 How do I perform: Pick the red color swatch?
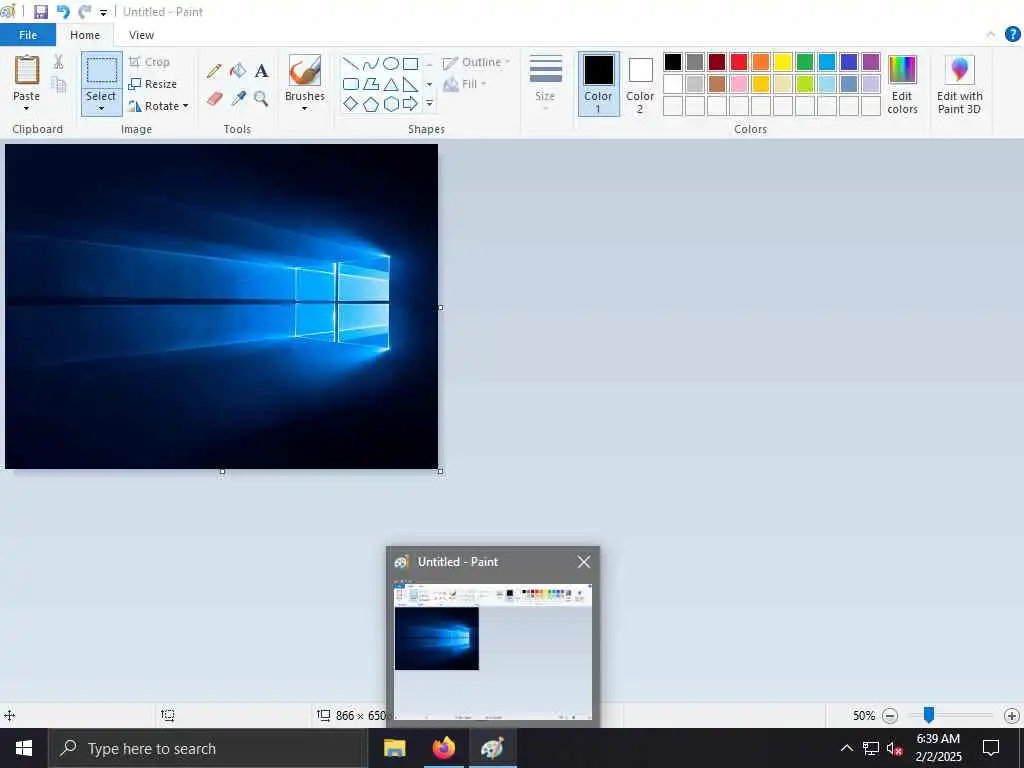tap(739, 62)
